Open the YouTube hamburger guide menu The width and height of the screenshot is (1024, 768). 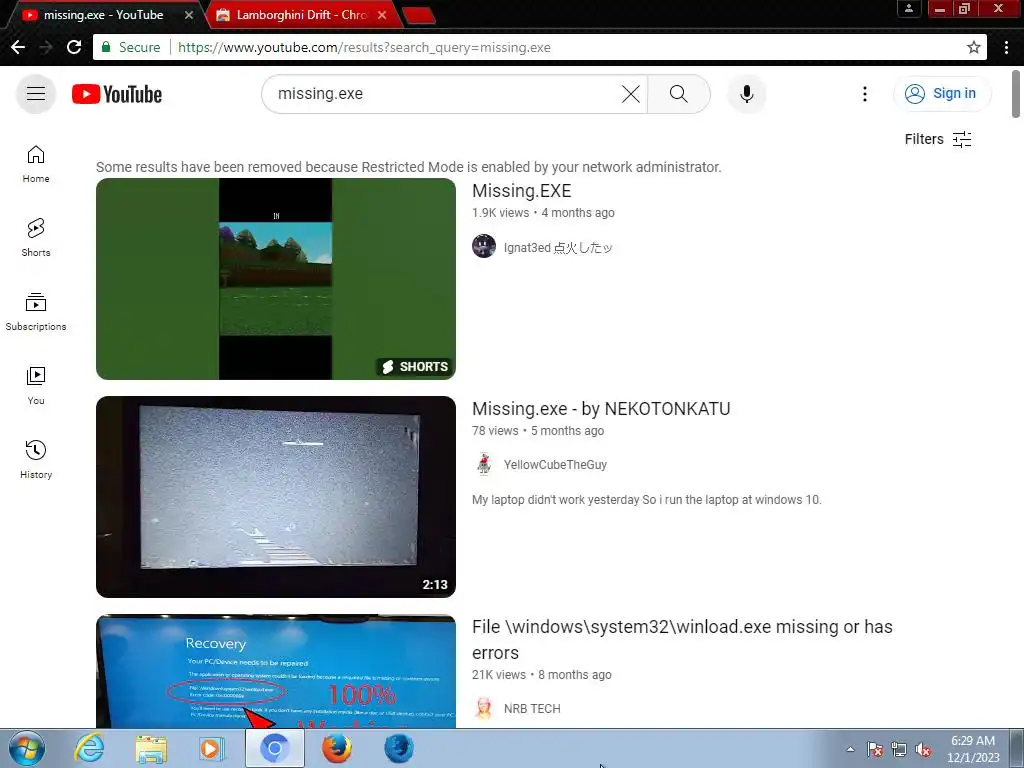(x=36, y=94)
